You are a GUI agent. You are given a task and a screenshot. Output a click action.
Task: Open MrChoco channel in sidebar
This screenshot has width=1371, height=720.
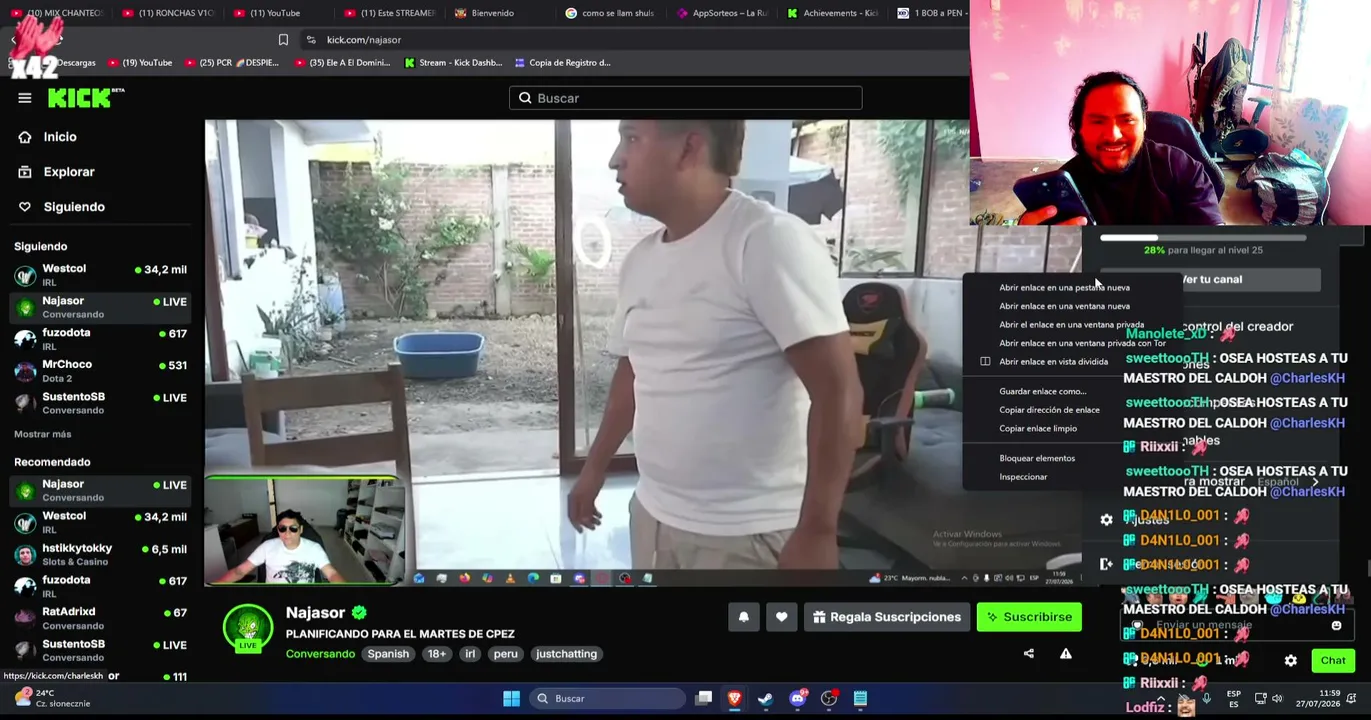click(x=100, y=370)
